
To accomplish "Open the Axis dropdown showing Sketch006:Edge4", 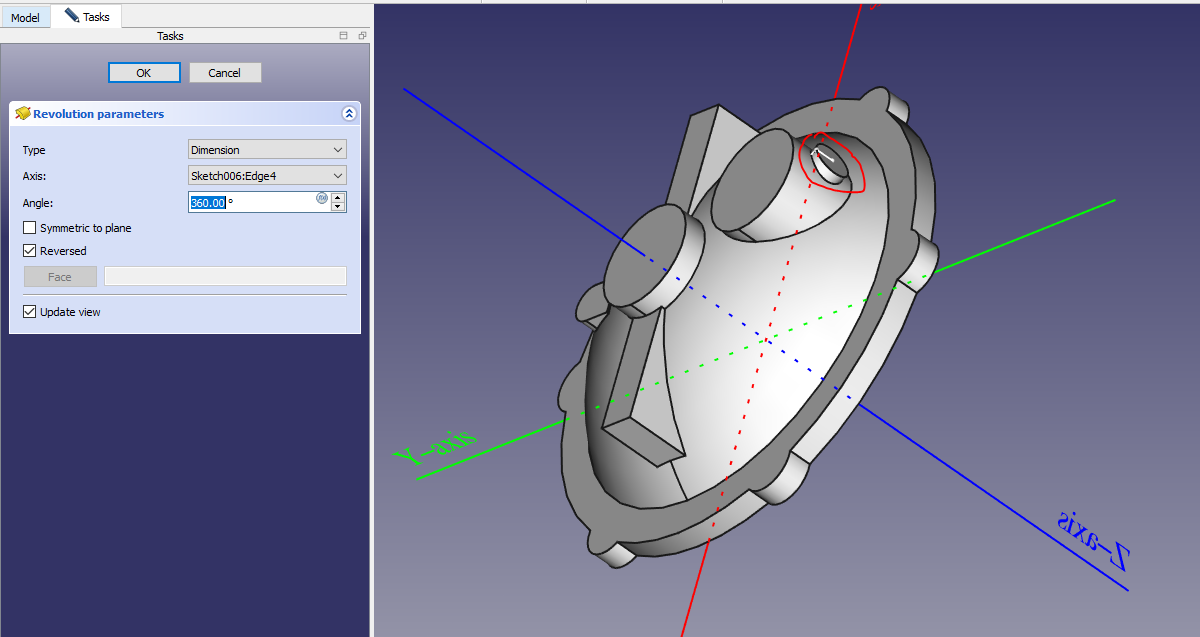I will 267,176.
